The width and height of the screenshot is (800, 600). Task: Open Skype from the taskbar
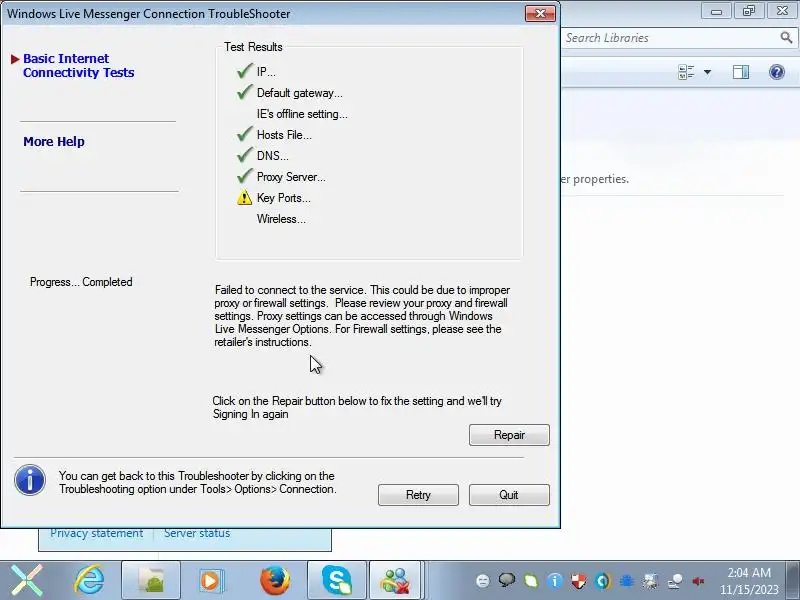point(337,580)
